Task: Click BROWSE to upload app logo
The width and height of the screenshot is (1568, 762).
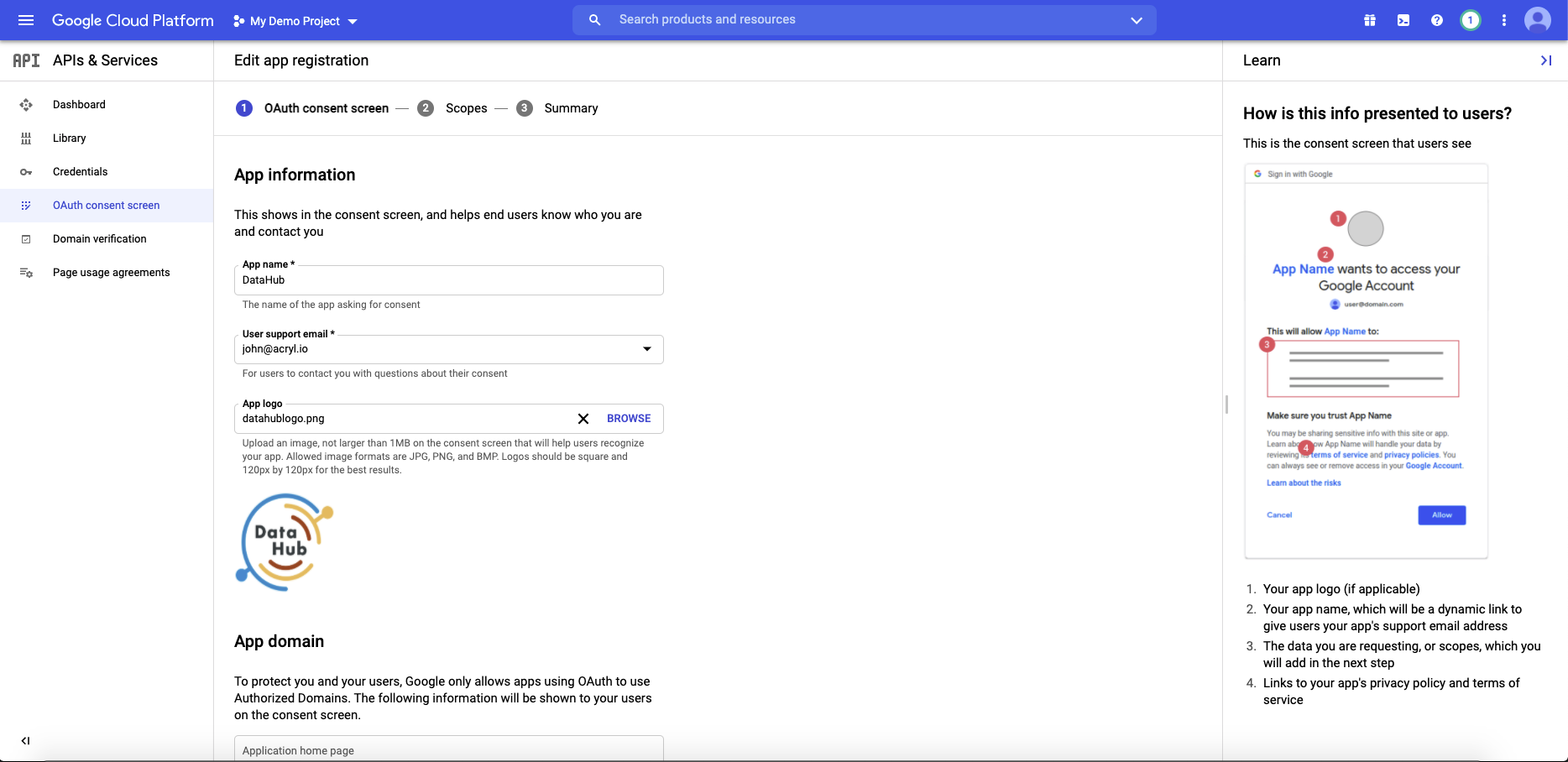Action: click(628, 418)
